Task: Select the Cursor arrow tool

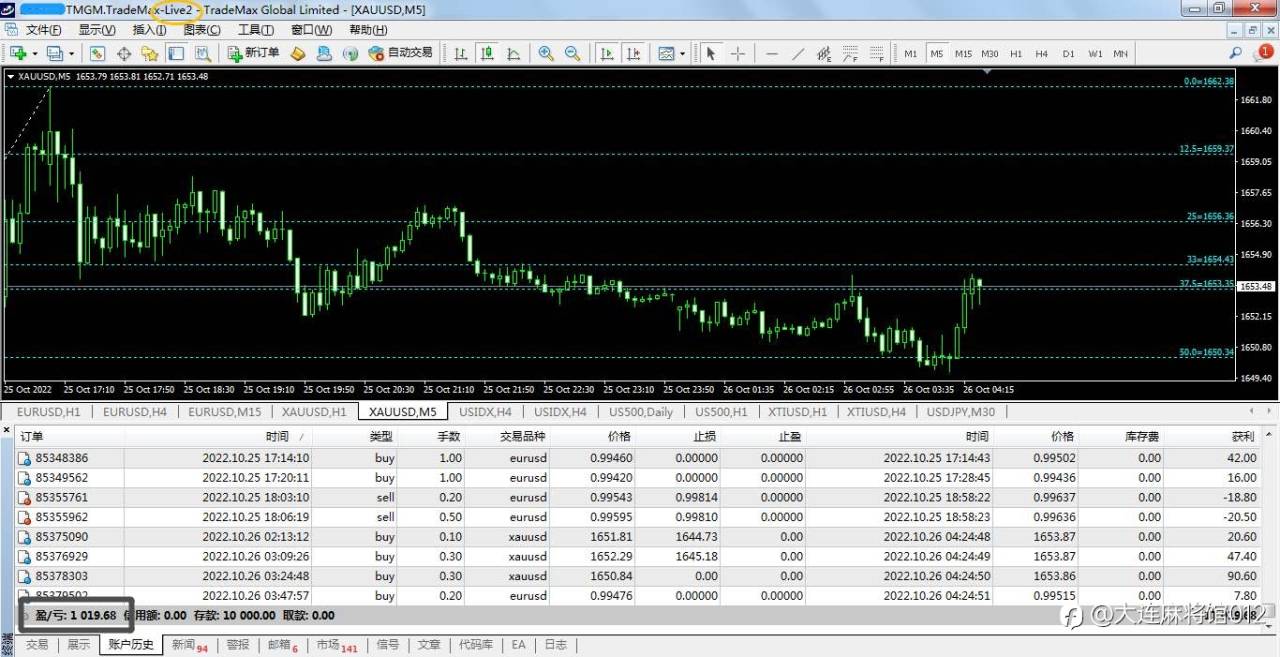Action: tap(711, 53)
